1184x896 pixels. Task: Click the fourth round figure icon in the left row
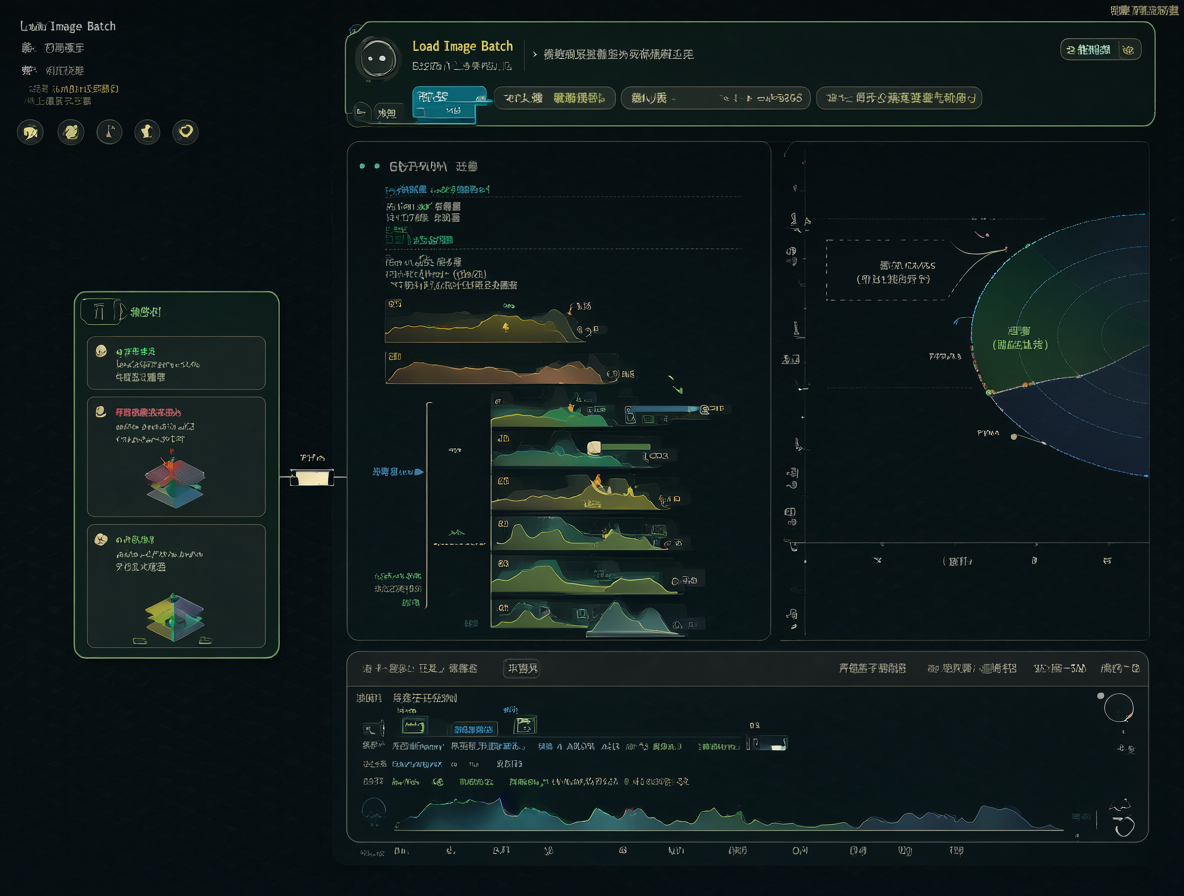tap(147, 132)
